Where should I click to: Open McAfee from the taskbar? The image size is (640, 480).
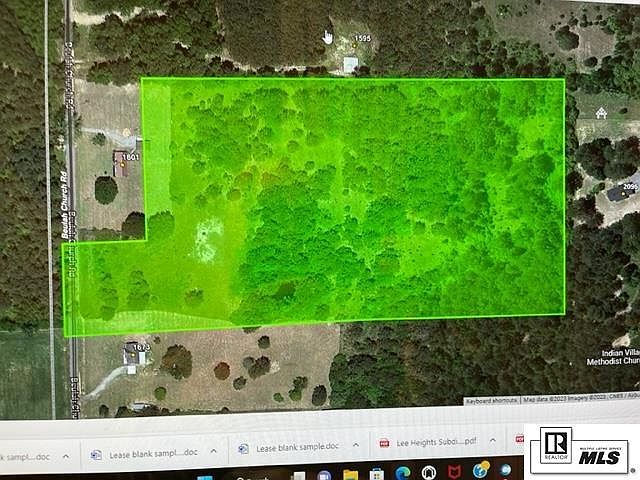click(x=454, y=472)
